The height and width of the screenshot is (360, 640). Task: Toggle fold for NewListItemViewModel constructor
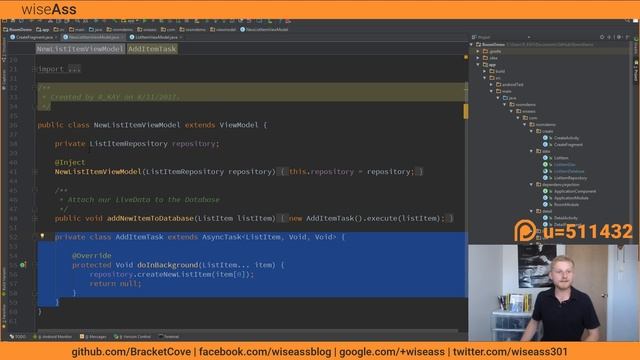[x=35, y=172]
